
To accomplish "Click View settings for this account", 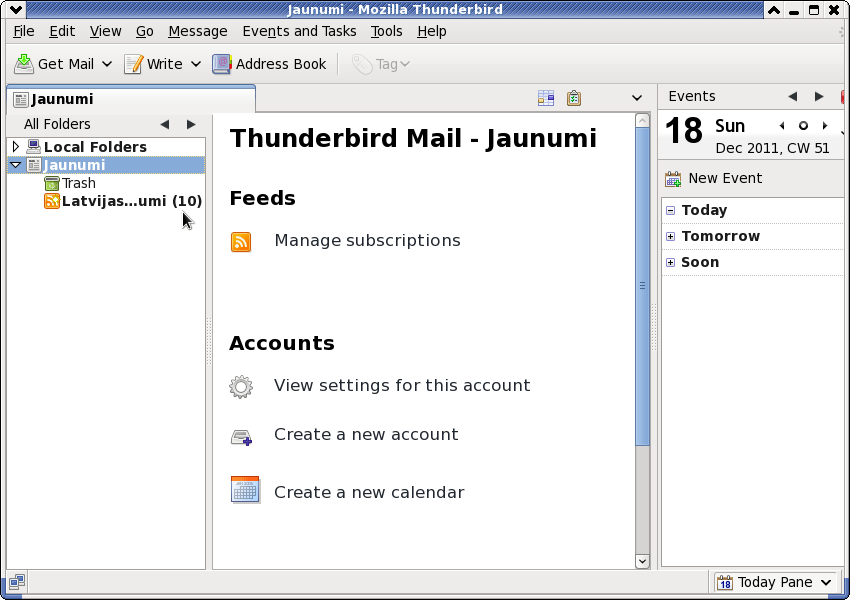I will click(x=402, y=385).
